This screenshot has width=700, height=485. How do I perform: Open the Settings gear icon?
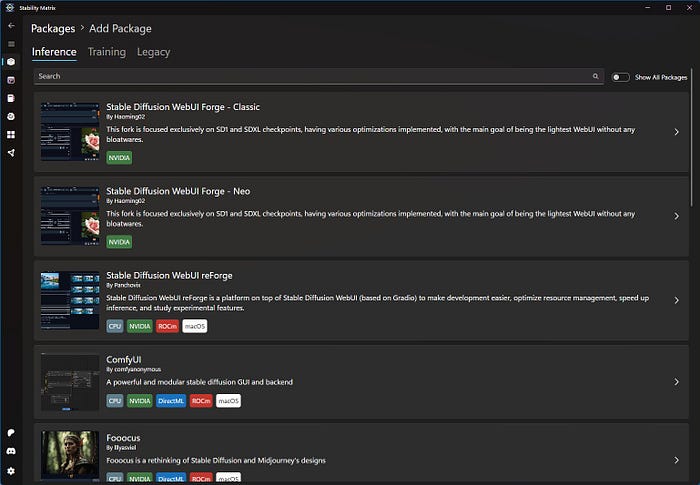pos(11,471)
